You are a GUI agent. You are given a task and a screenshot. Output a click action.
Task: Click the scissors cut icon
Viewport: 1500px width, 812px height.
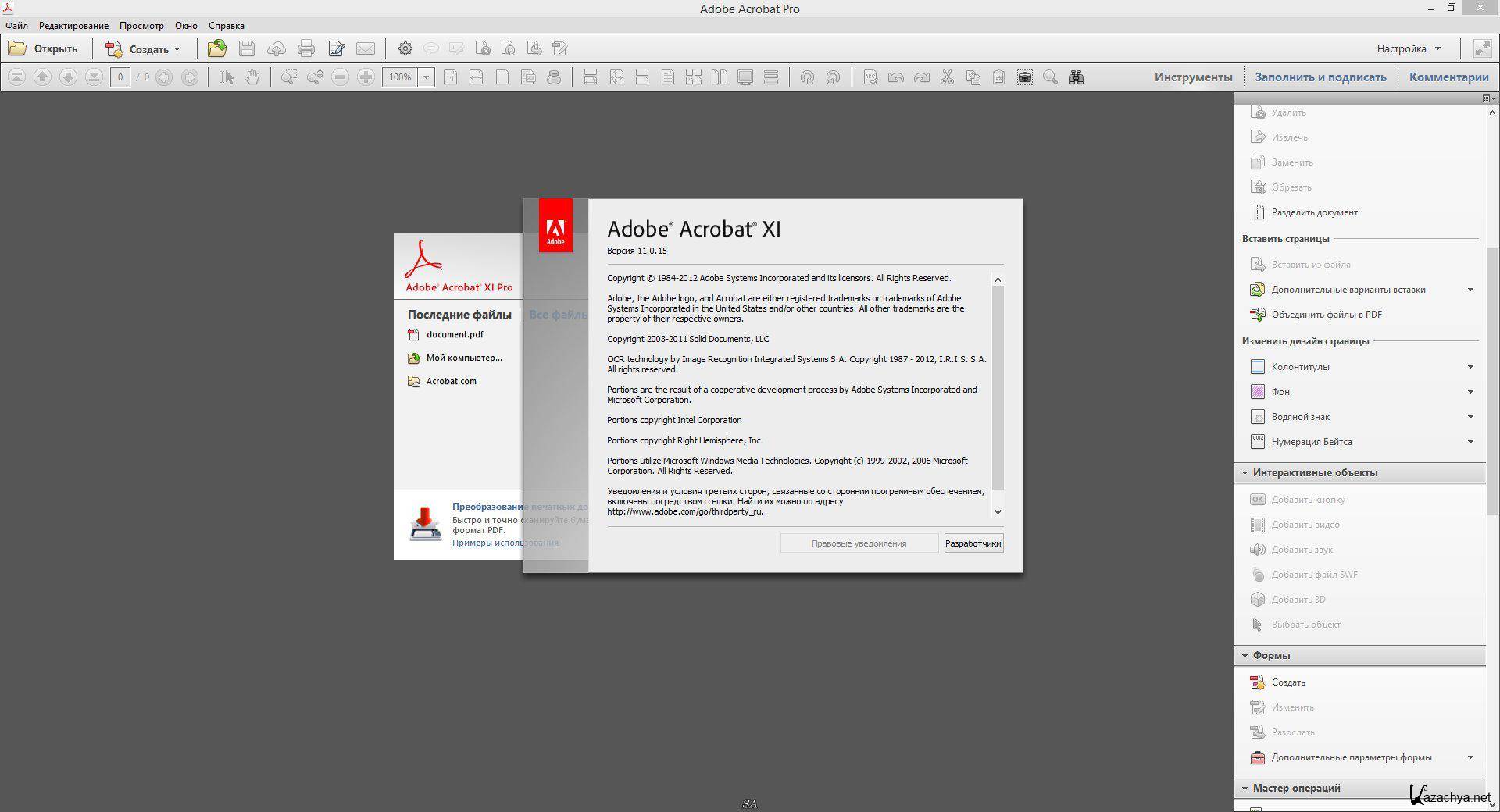point(947,77)
